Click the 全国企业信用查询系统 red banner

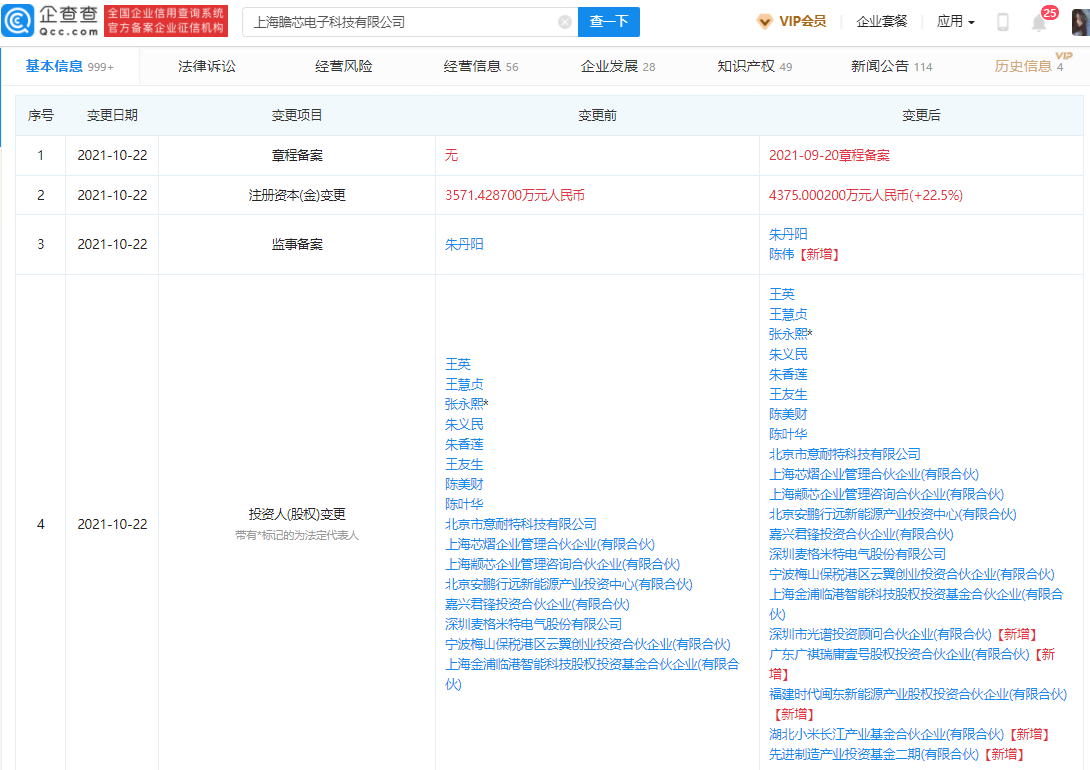pyautogui.click(x=165, y=21)
